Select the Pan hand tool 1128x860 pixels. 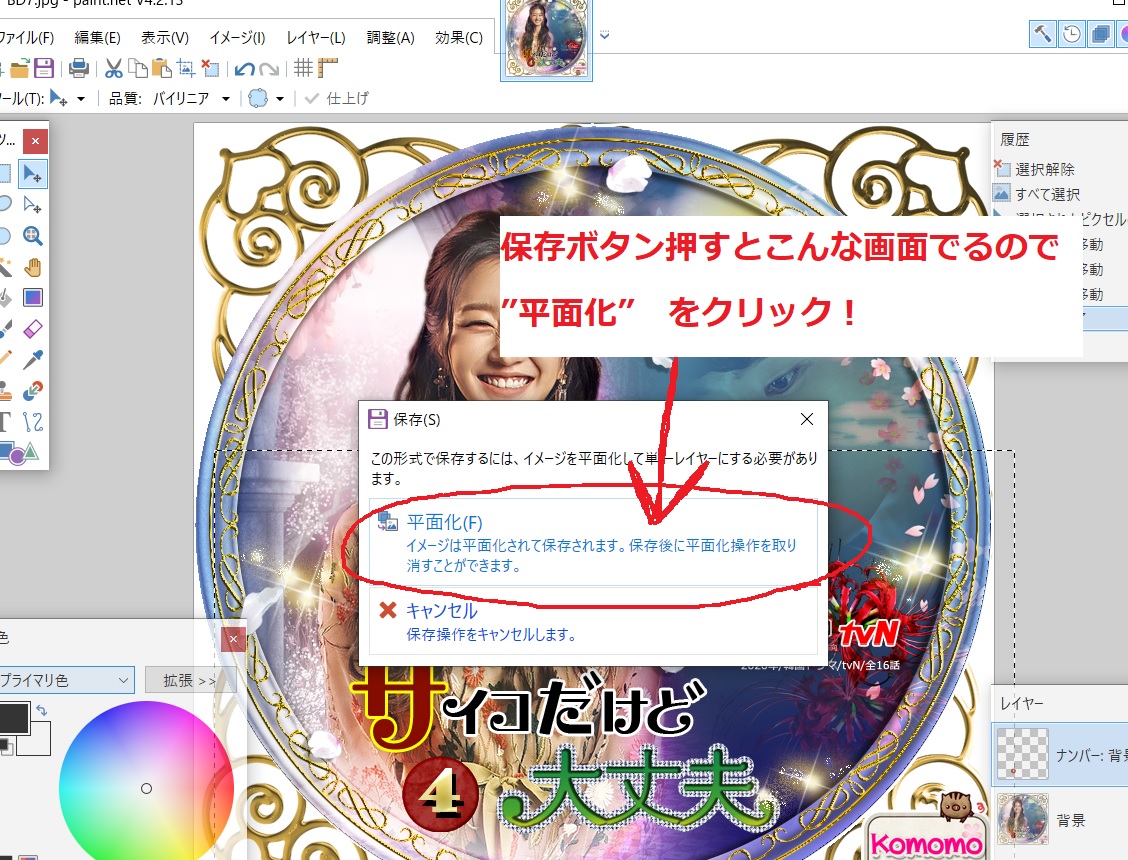[32, 268]
